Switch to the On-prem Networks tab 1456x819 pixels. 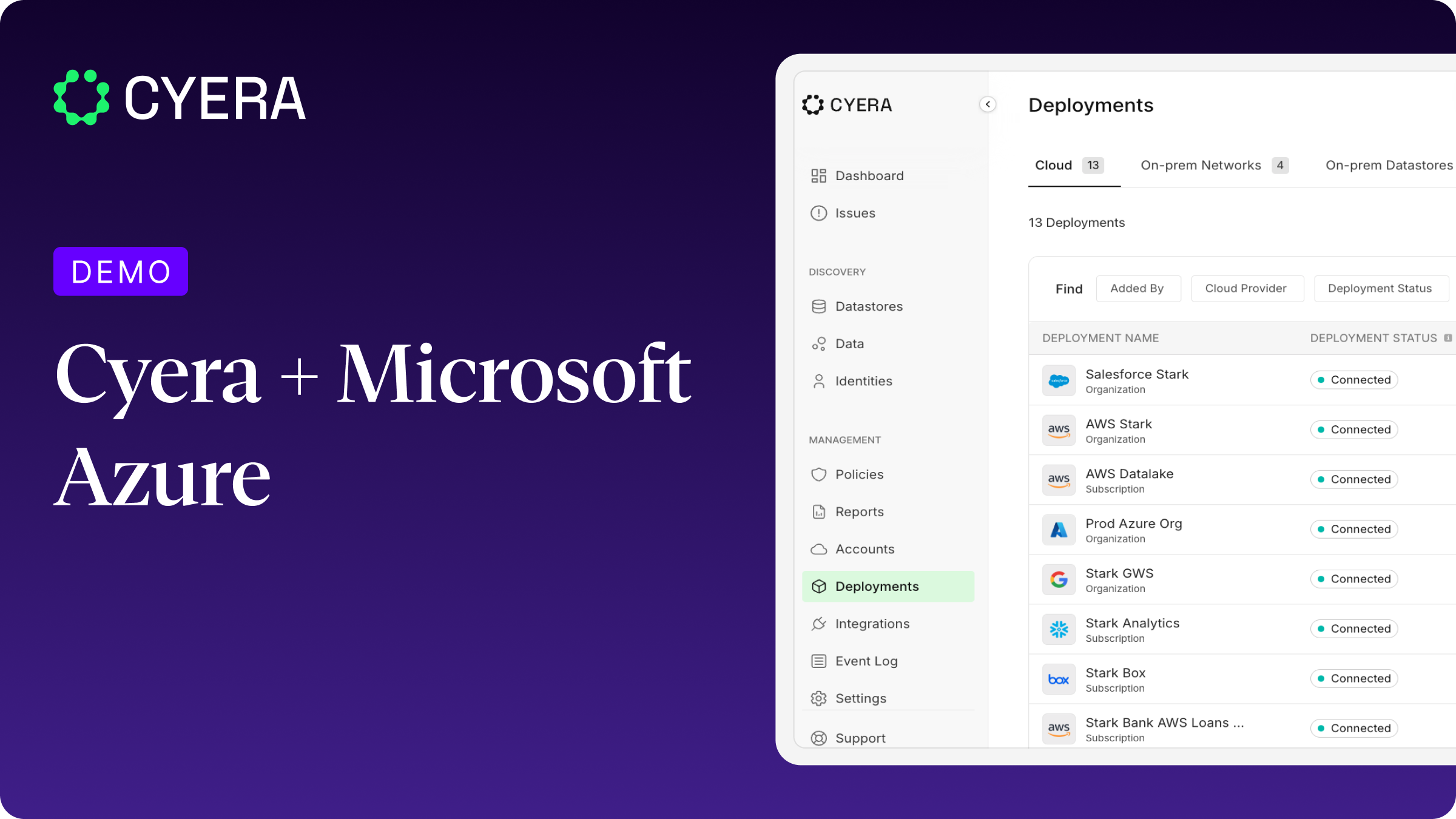[x=1200, y=165]
